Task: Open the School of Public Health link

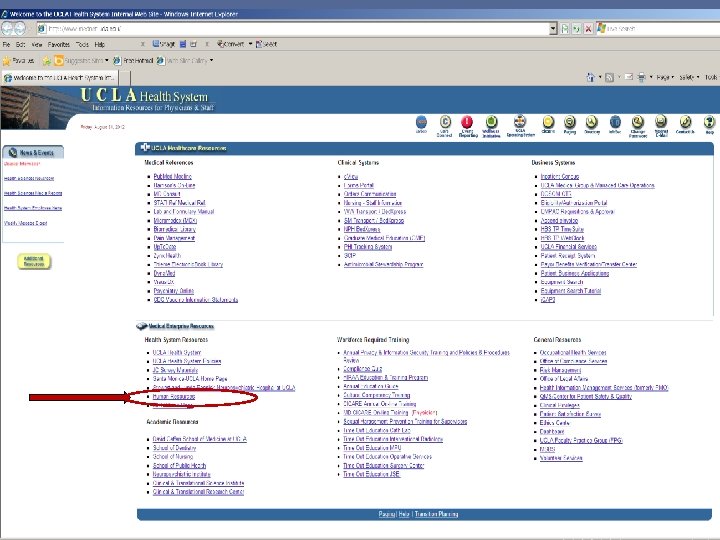Action: [179, 466]
